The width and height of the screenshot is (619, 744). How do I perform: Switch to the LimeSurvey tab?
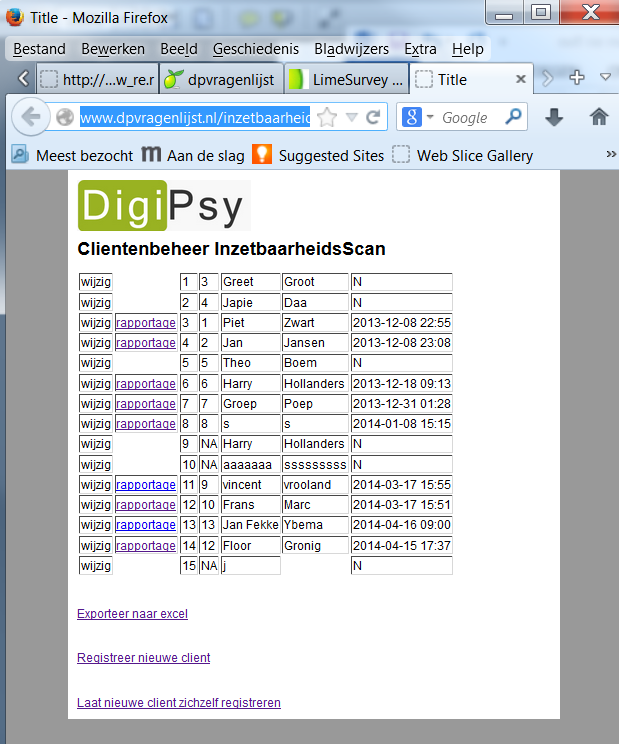pyautogui.click(x=347, y=79)
